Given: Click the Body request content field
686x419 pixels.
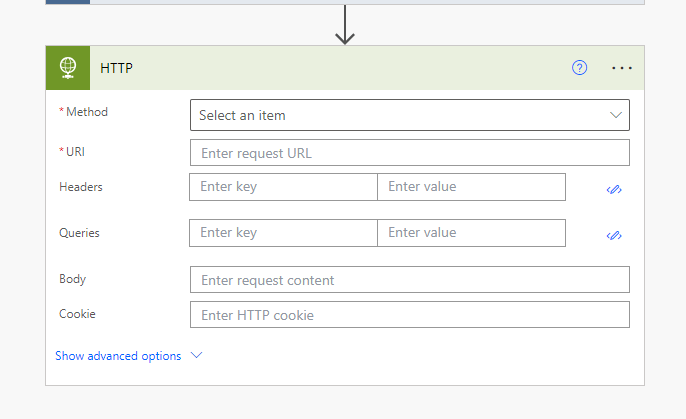Looking at the screenshot, I should (x=409, y=280).
